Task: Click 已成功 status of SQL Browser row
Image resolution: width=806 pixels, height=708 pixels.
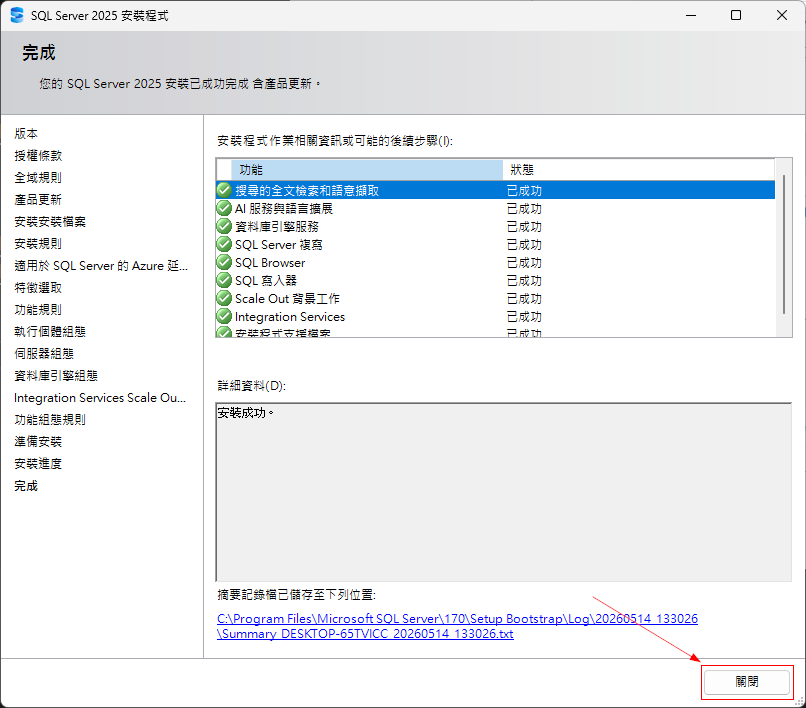Action: [x=524, y=263]
